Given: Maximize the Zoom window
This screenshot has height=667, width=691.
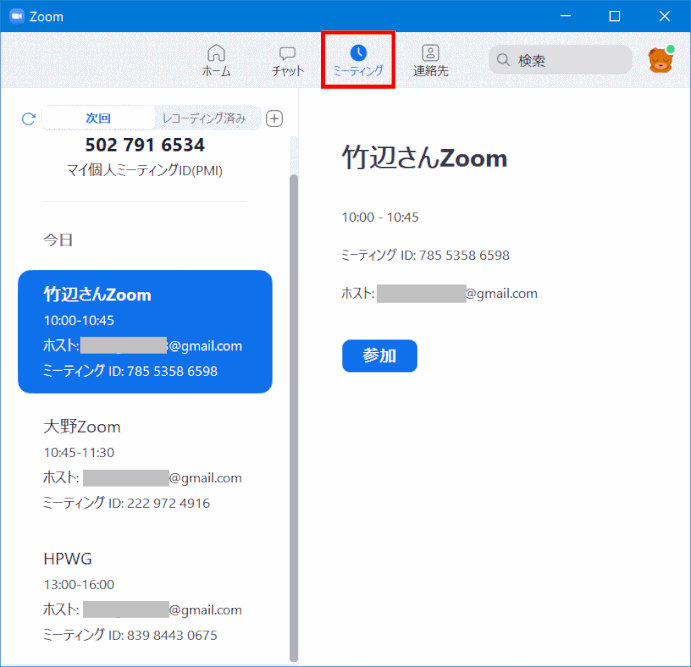Looking at the screenshot, I should tap(615, 16).
